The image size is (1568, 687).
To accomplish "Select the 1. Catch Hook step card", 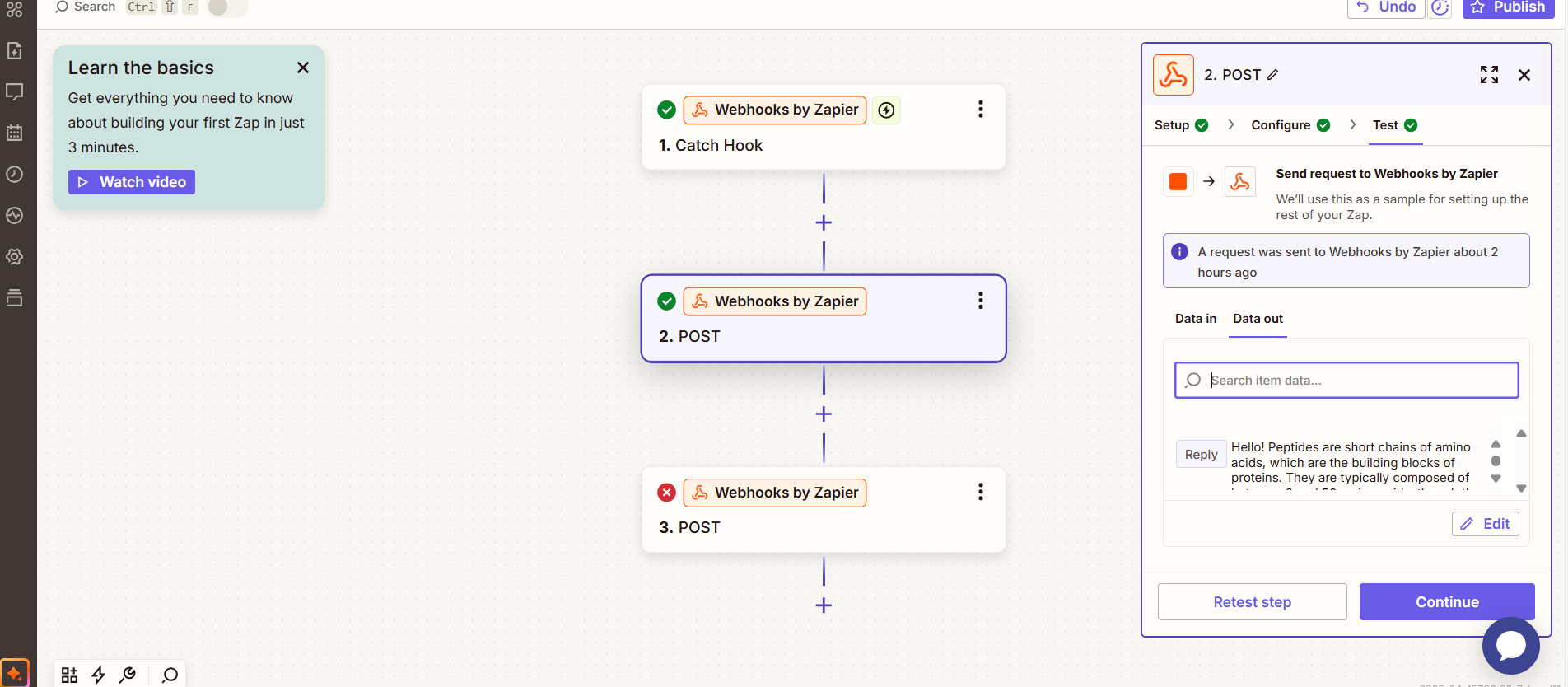I will (x=824, y=127).
